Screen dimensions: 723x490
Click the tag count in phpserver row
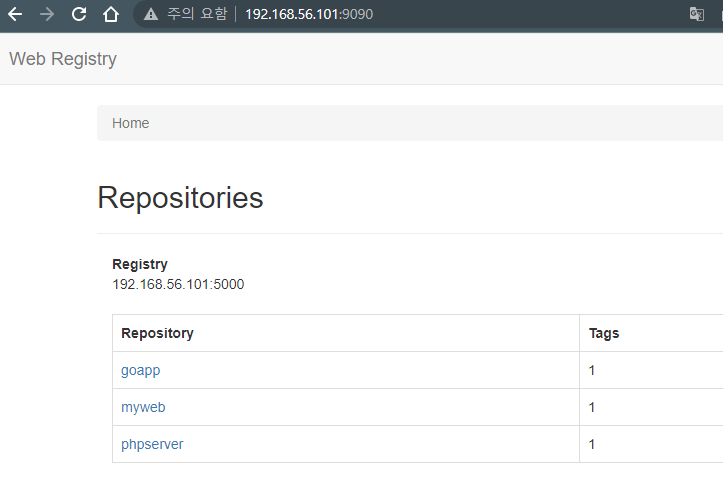coord(592,444)
